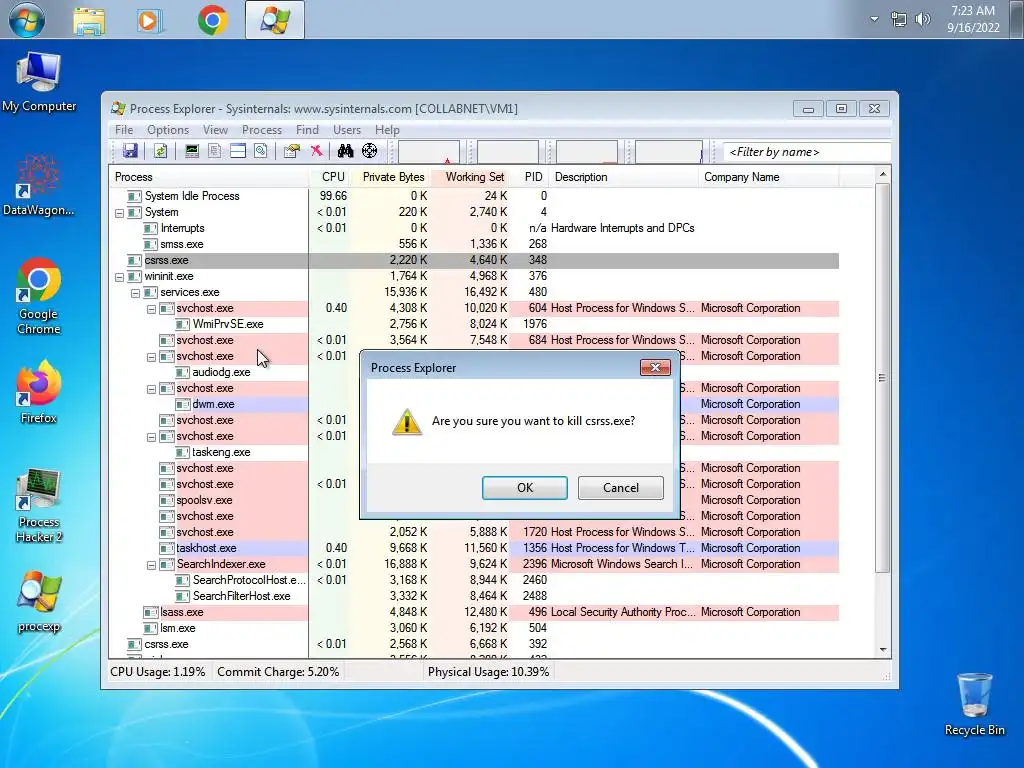This screenshot has height=768, width=1024.
Task: Click the Save toolbar icon
Action: (130, 152)
